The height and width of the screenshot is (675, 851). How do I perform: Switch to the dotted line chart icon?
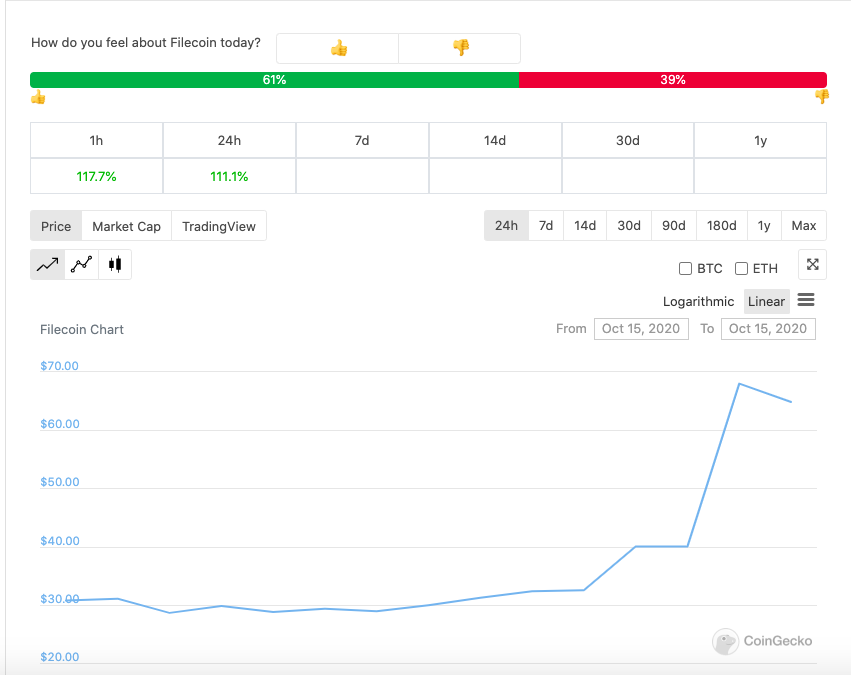pyautogui.click(x=81, y=265)
